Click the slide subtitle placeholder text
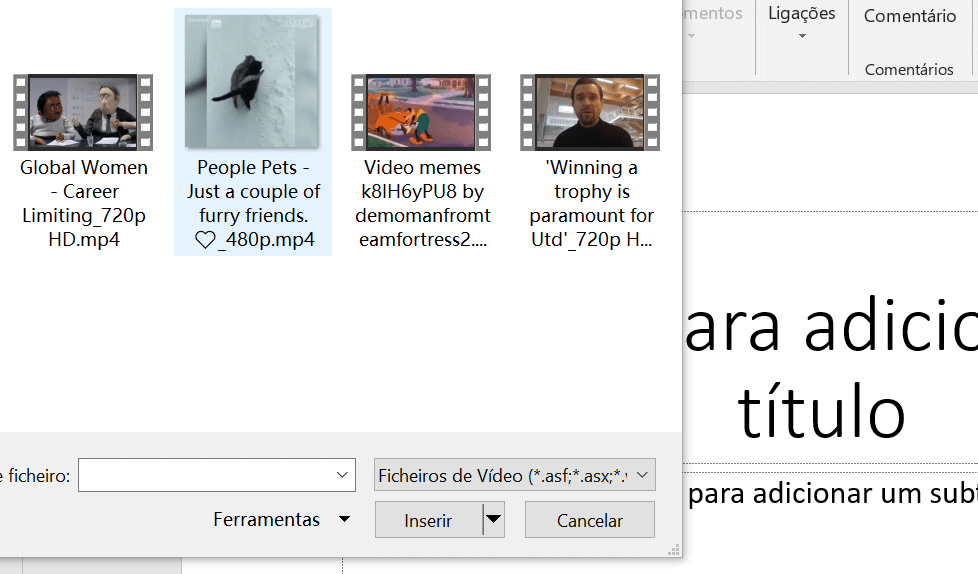The image size is (978, 574). tap(832, 493)
